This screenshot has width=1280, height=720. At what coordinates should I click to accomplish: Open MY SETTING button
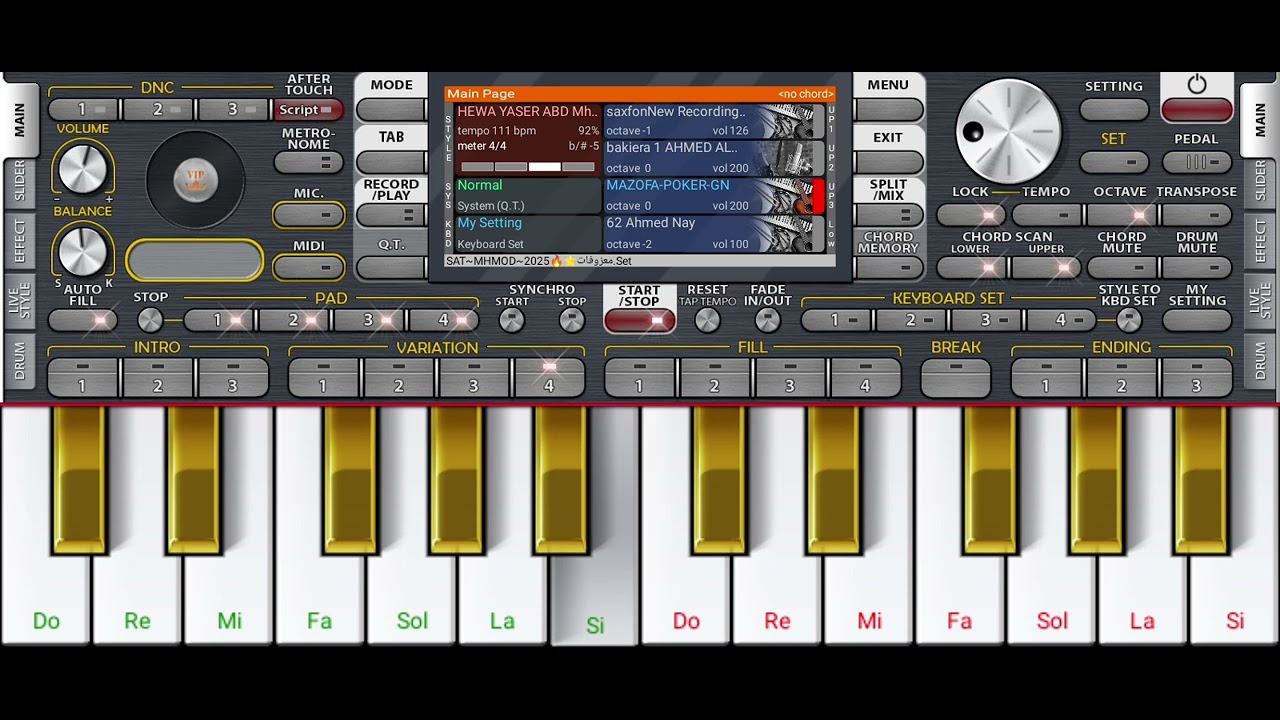[1197, 320]
